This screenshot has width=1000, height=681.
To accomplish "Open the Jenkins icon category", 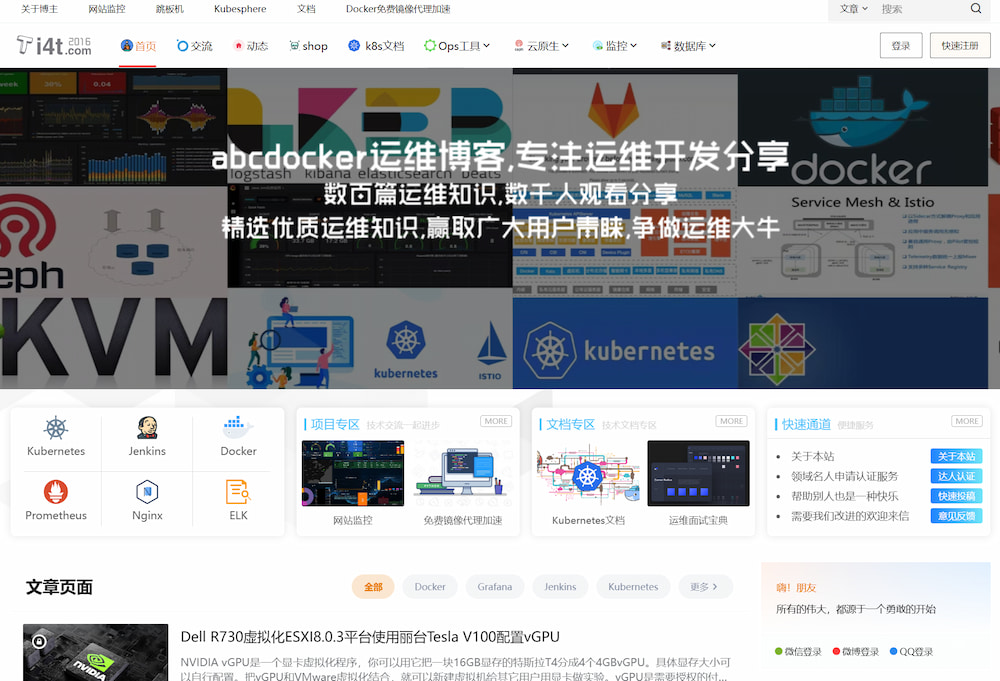I will tap(147, 429).
